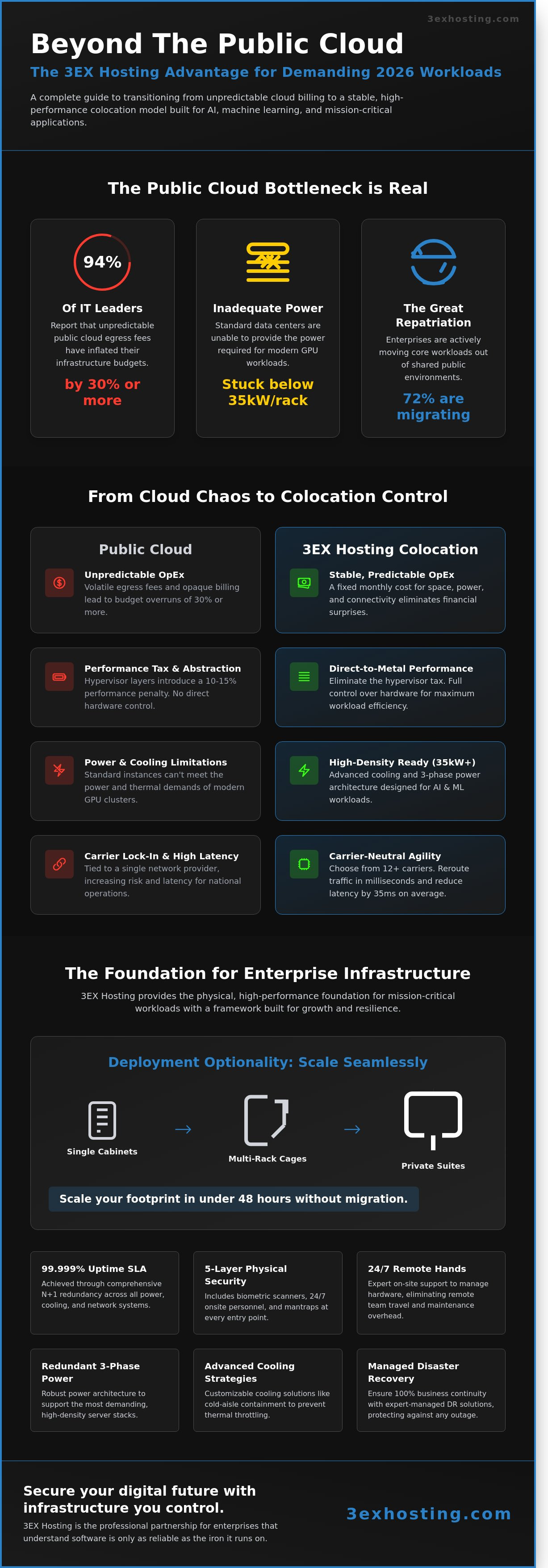Click the 'Of IT Leaders' card heading
The width and height of the screenshot is (548, 1568).
[x=102, y=308]
